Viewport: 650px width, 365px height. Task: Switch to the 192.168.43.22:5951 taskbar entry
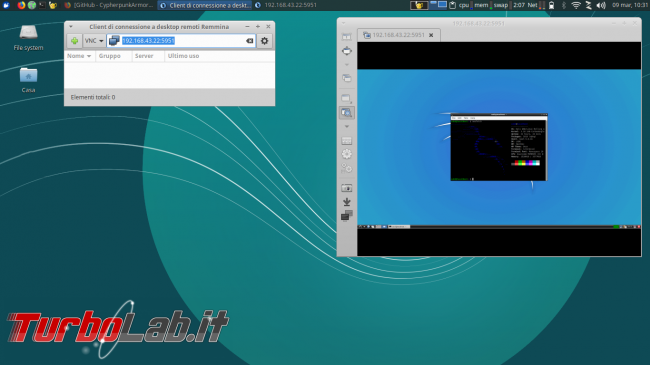(286, 5)
